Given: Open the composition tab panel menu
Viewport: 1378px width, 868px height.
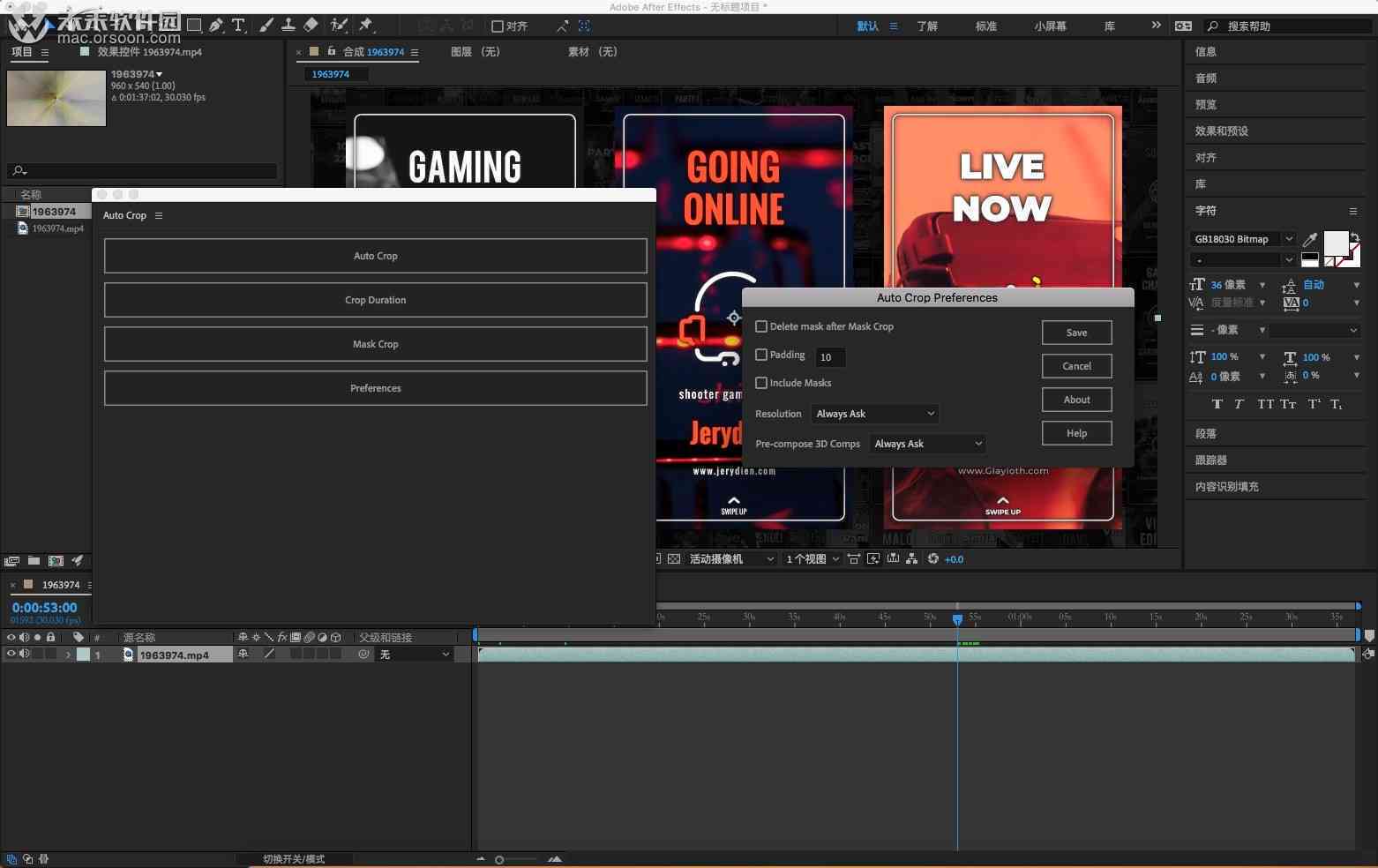Looking at the screenshot, I should [415, 52].
